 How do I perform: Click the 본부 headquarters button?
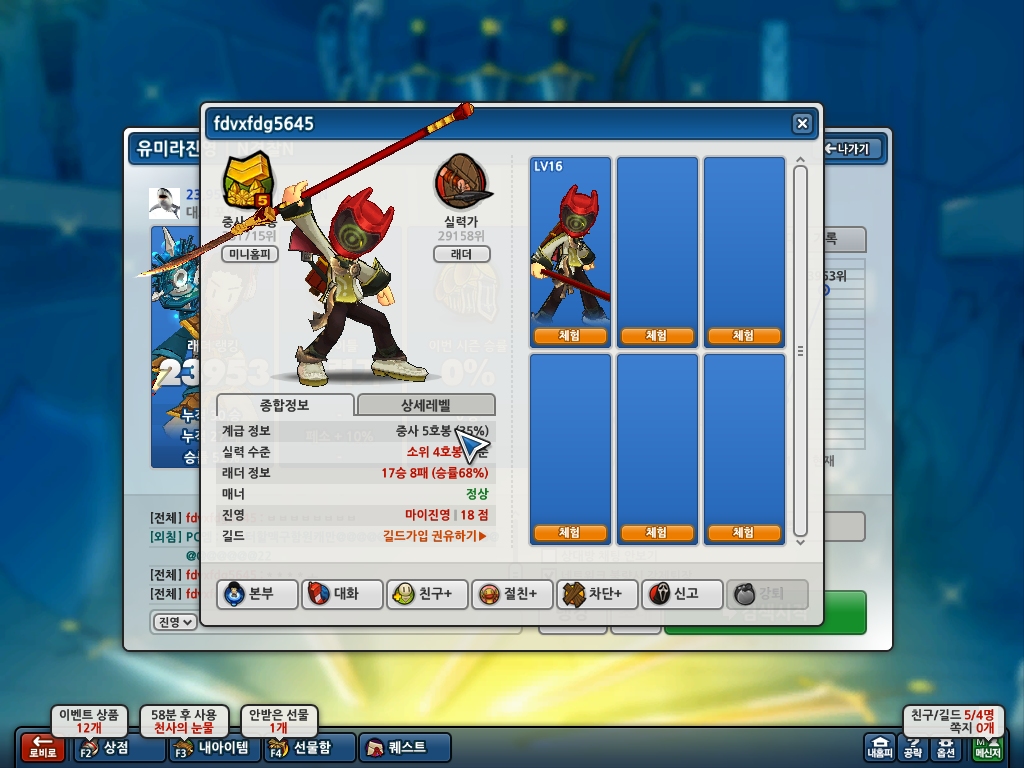tap(257, 594)
